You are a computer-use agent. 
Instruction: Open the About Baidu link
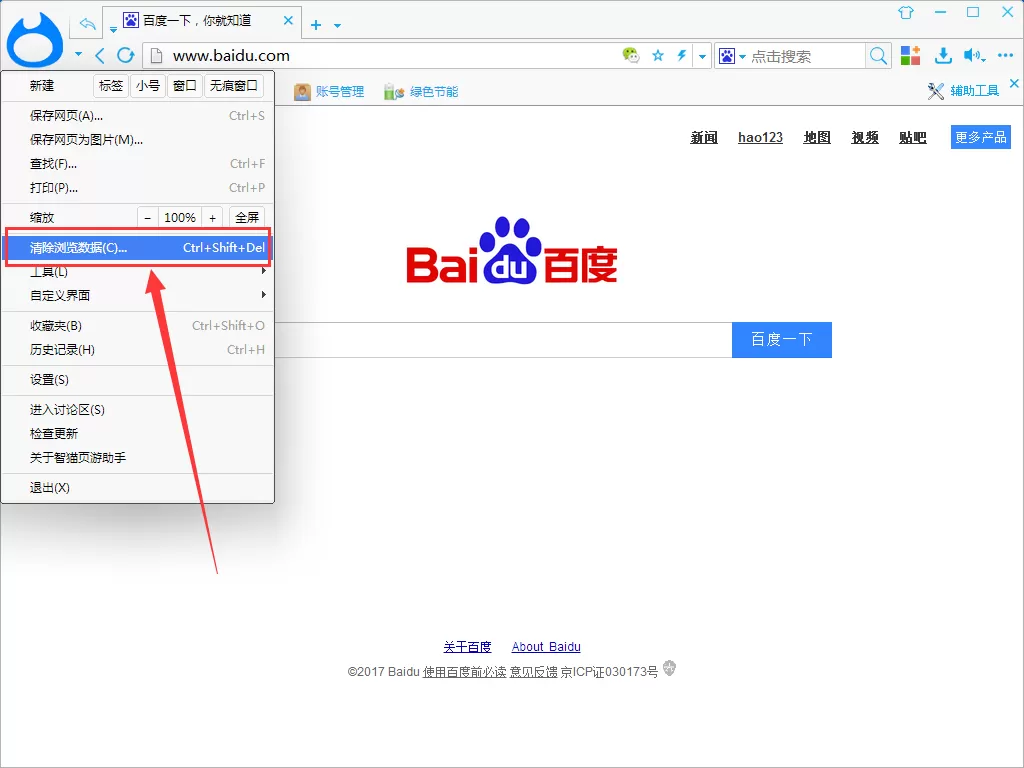[546, 647]
